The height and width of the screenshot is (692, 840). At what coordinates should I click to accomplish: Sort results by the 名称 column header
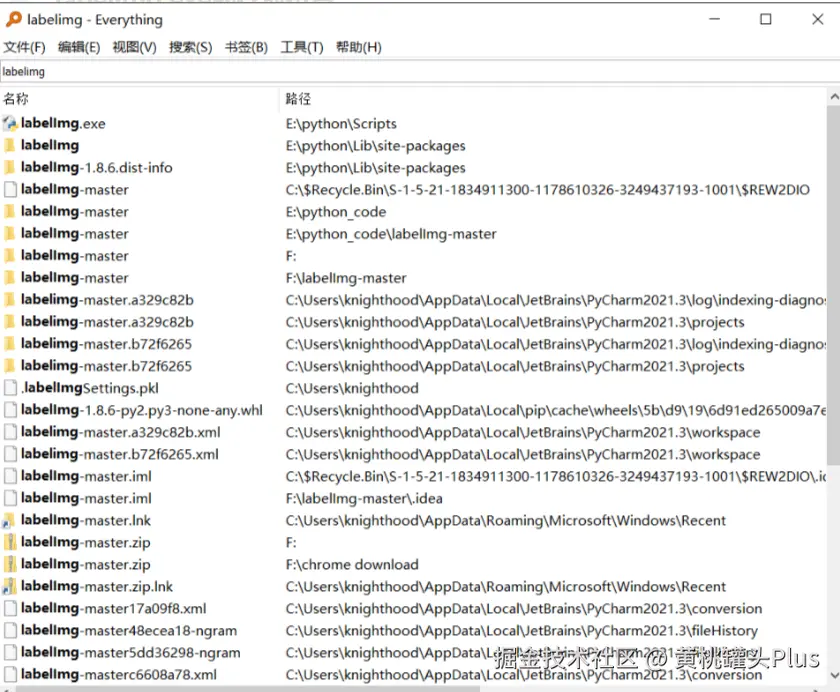tap(139, 99)
